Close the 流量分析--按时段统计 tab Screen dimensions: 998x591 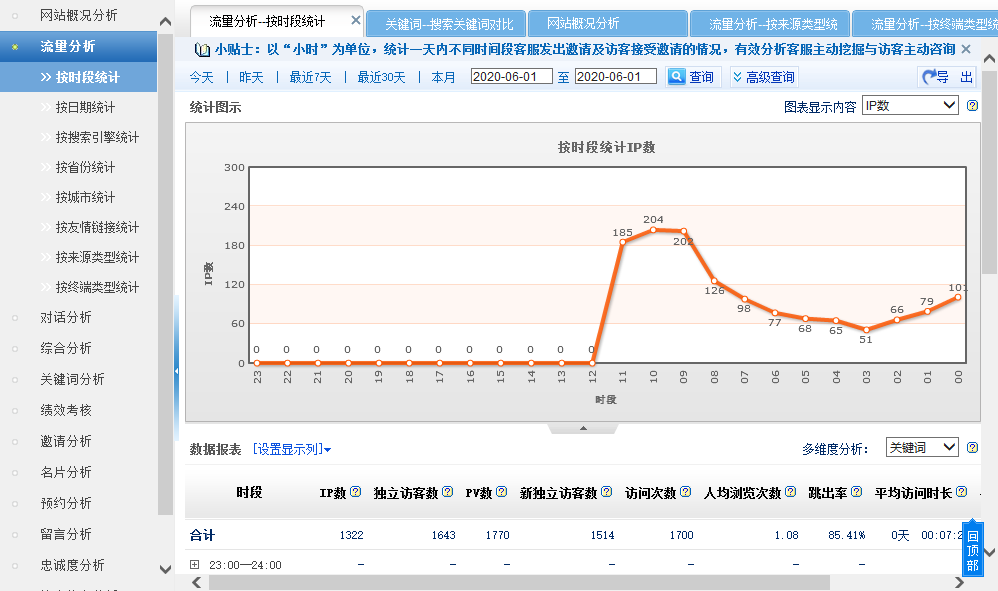point(355,20)
